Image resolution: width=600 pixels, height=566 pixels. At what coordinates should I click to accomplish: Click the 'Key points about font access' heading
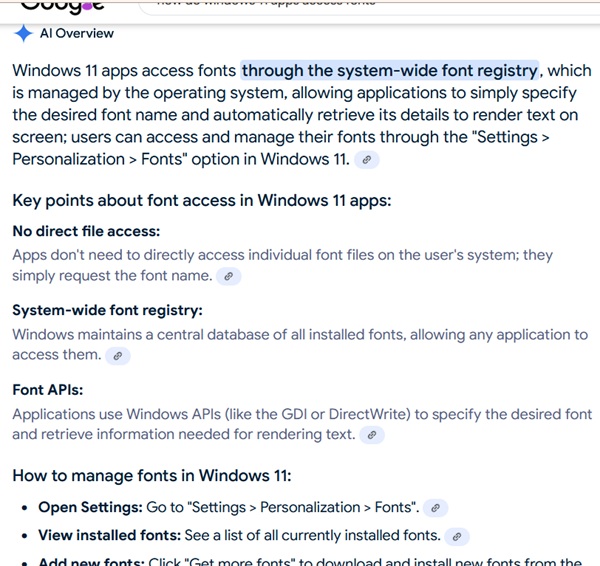coord(201,200)
